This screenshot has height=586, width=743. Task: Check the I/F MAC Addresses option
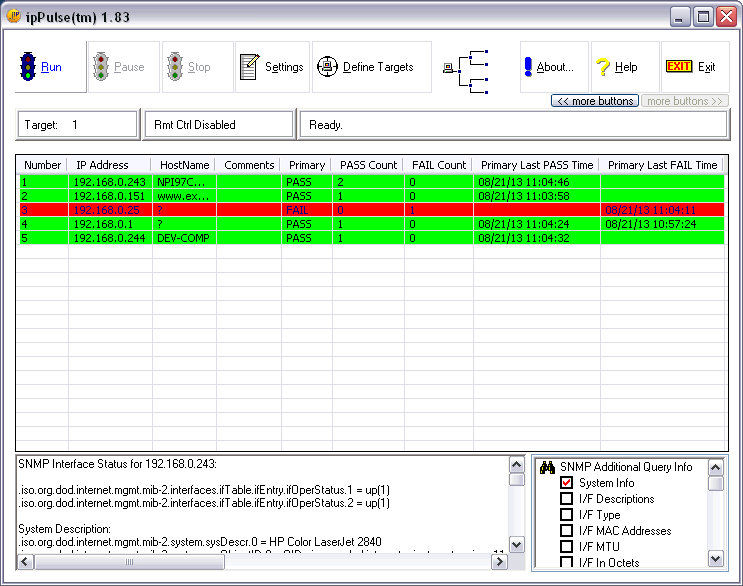567,531
